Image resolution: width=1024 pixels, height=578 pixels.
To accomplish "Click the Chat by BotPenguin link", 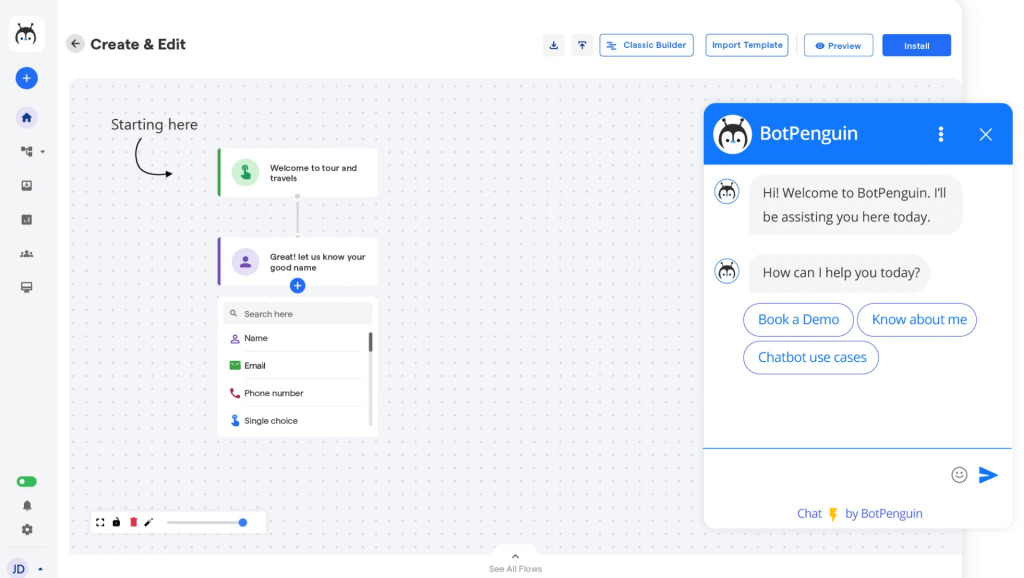I will coord(859,513).
